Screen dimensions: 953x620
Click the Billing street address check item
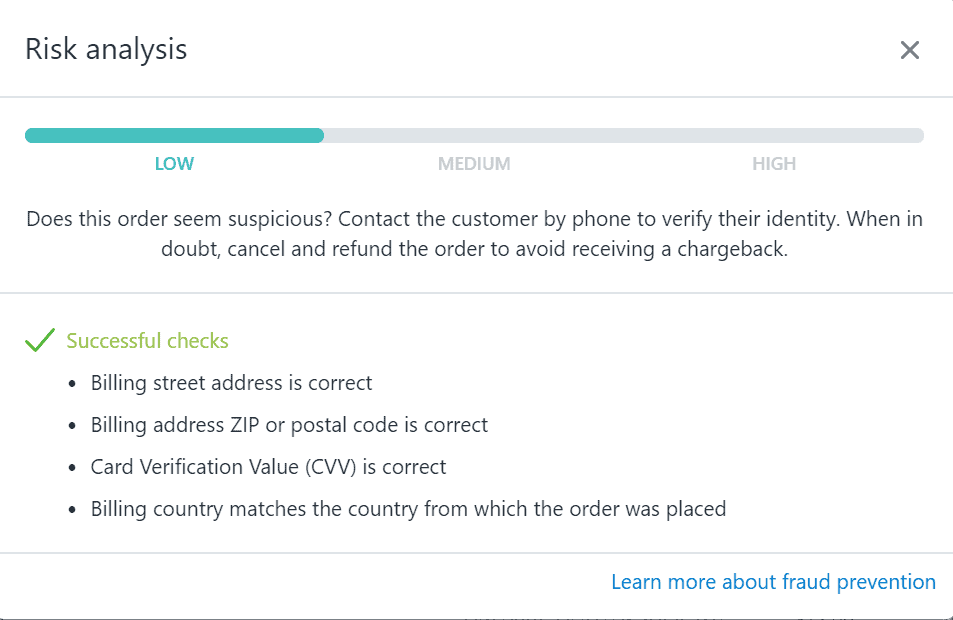click(x=231, y=382)
